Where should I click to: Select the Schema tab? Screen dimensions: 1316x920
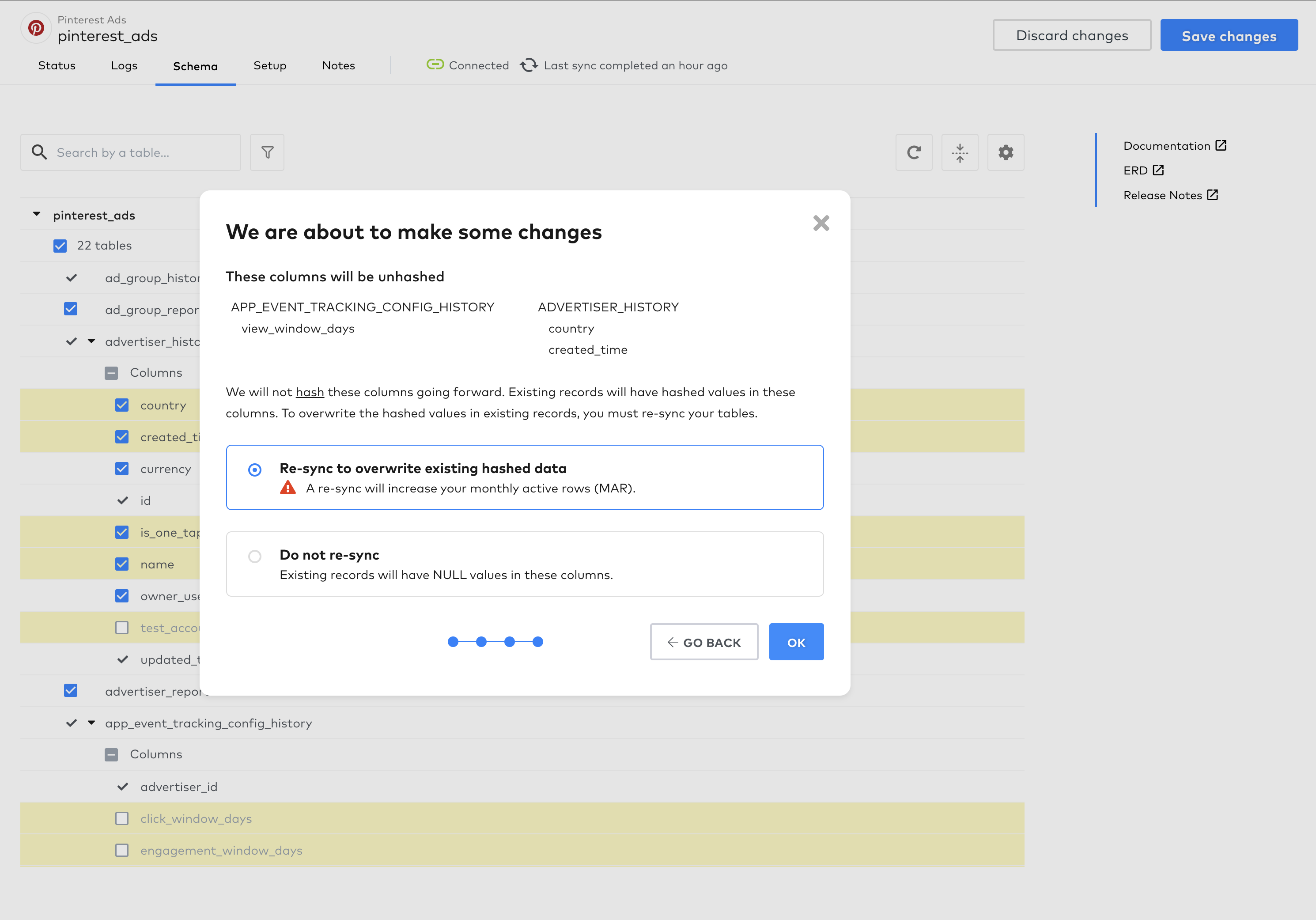click(x=196, y=67)
